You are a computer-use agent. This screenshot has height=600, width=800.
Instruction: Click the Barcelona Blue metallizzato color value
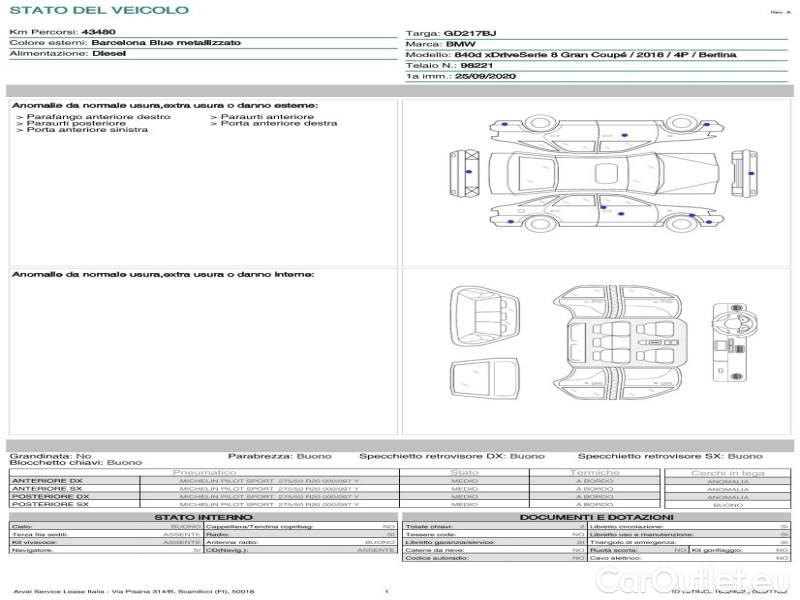[x=166, y=42]
